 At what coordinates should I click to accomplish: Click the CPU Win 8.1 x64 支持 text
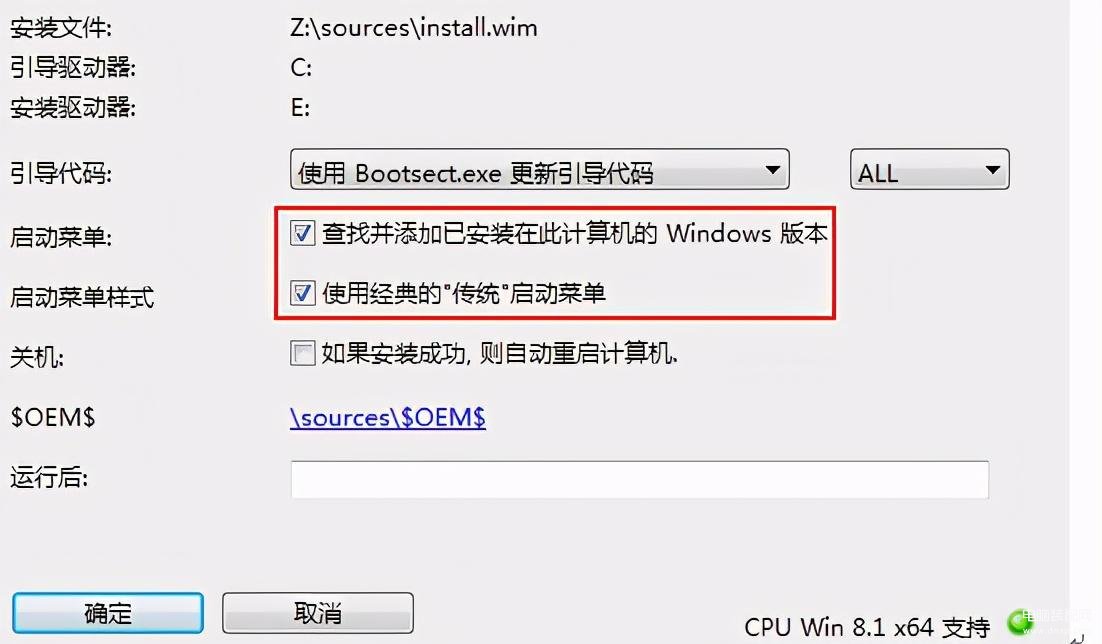[867, 626]
